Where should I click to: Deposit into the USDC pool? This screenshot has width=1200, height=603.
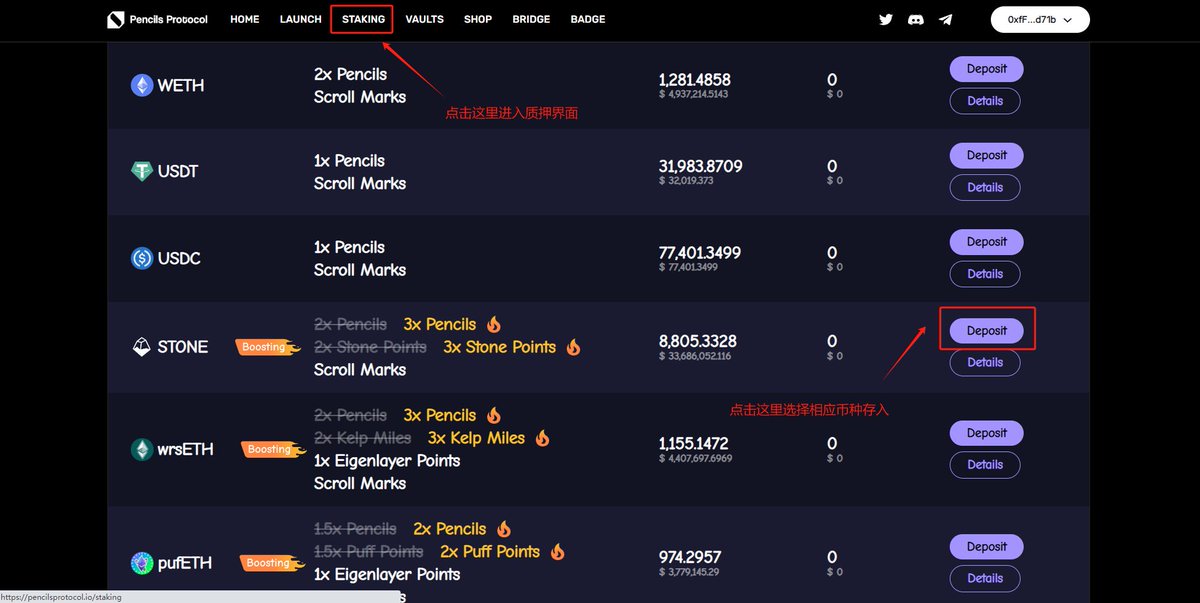pyautogui.click(x=986, y=242)
